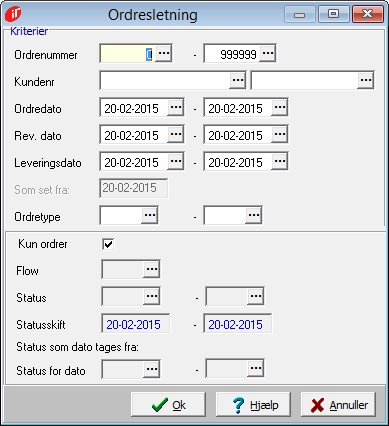Click Statusskift to date field
The width and height of the screenshot is (389, 426).
tap(238, 324)
